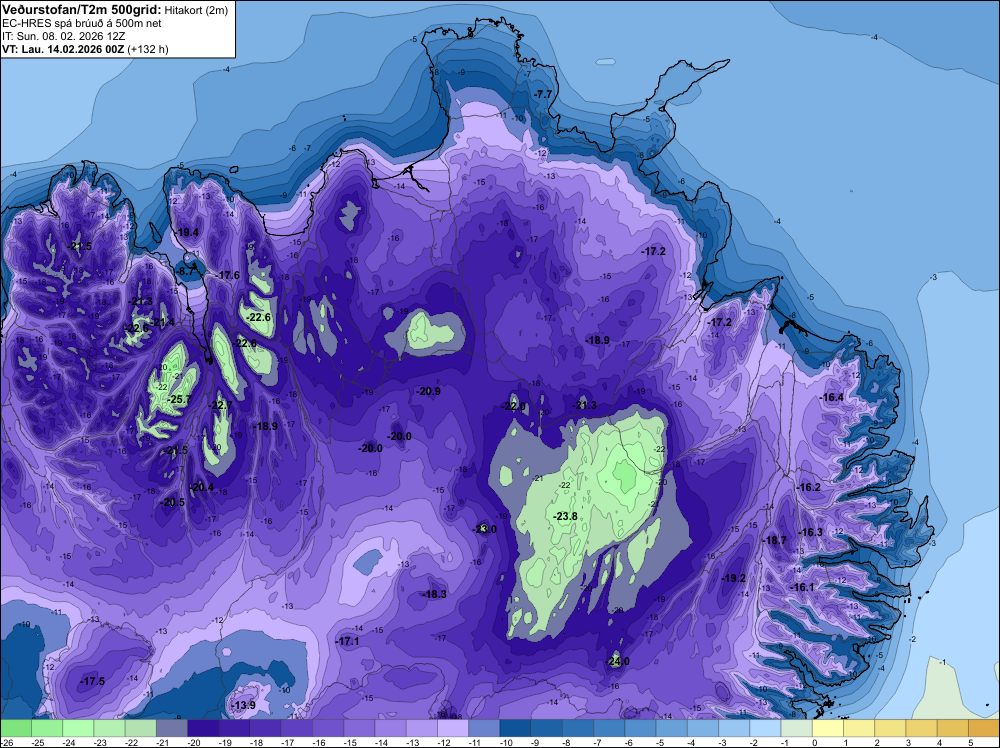
Task: Click the -13.9 temperature value
Action: pos(243,705)
